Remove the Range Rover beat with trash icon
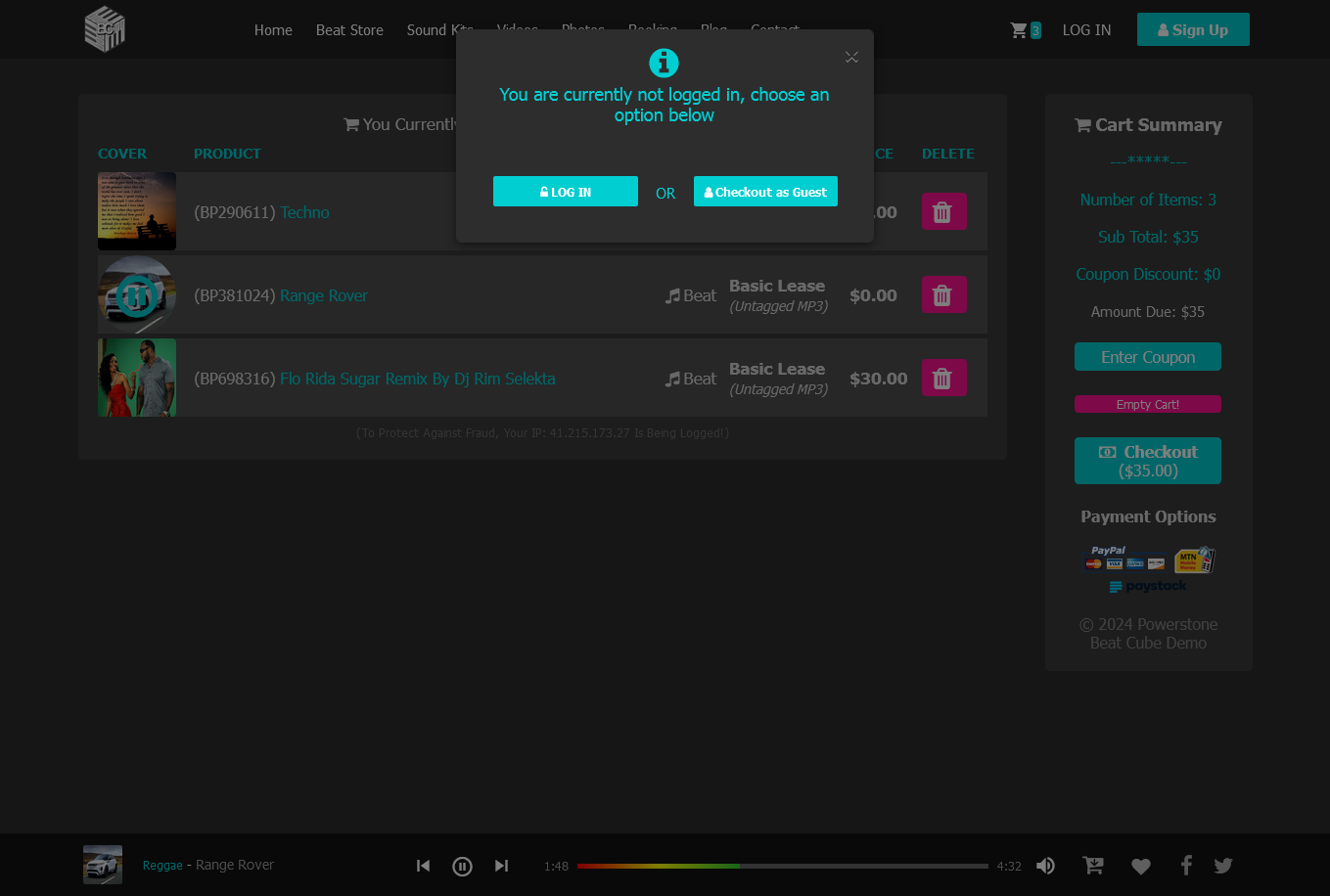Image resolution: width=1330 pixels, height=896 pixels. point(943,295)
